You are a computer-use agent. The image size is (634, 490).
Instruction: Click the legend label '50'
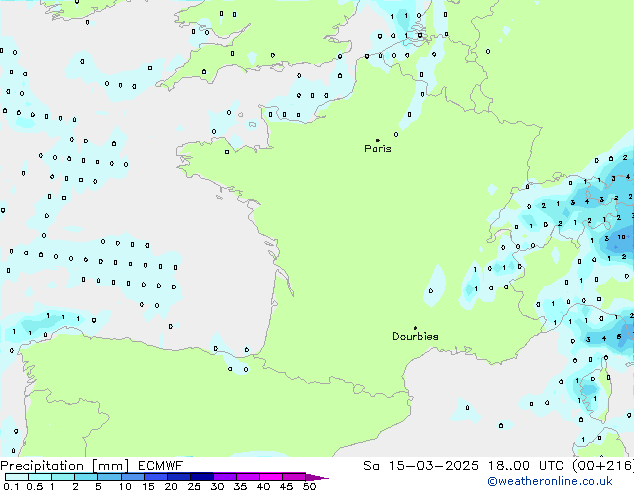pyautogui.click(x=310, y=486)
